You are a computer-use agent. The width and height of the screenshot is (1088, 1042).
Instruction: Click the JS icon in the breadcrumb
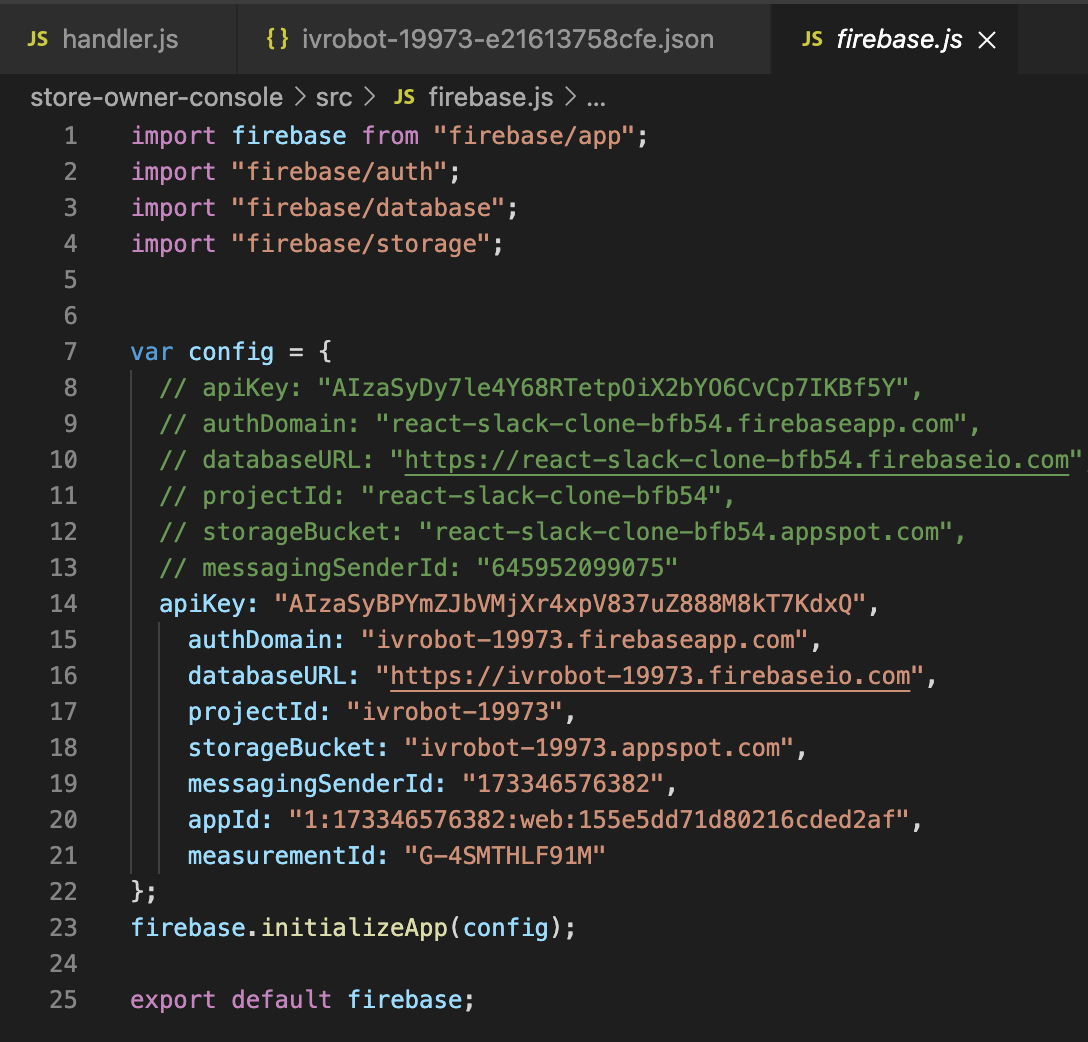405,97
